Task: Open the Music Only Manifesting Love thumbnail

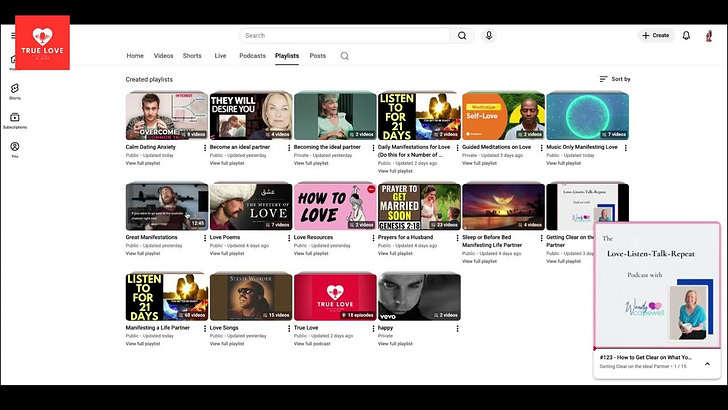Action: [587, 116]
